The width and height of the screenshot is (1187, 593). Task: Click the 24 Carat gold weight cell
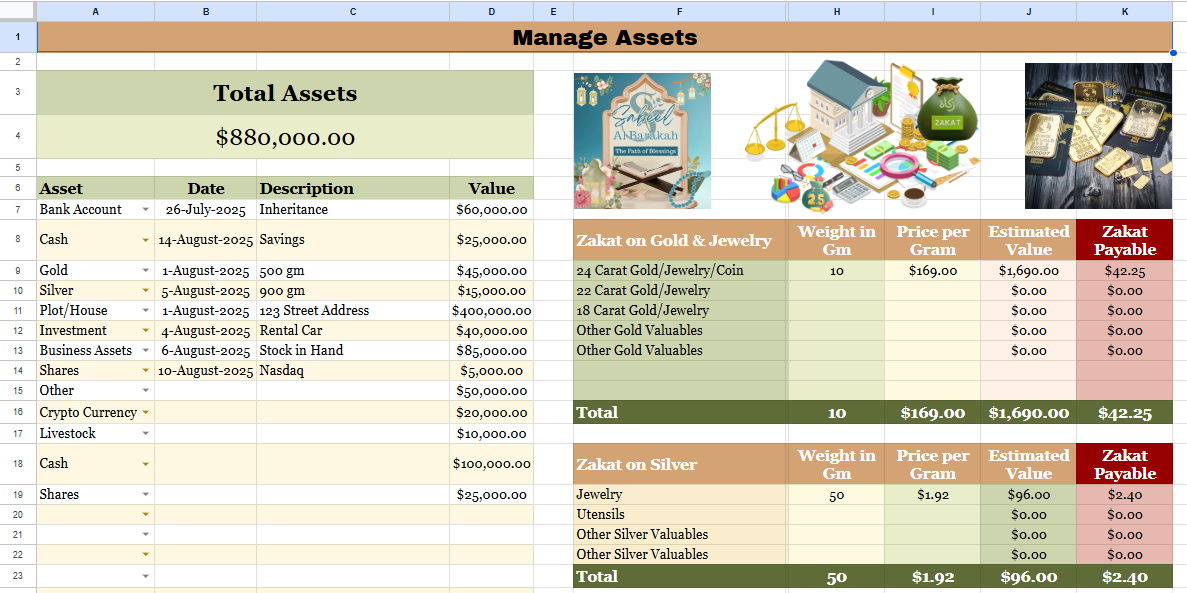pyautogui.click(x=836, y=271)
